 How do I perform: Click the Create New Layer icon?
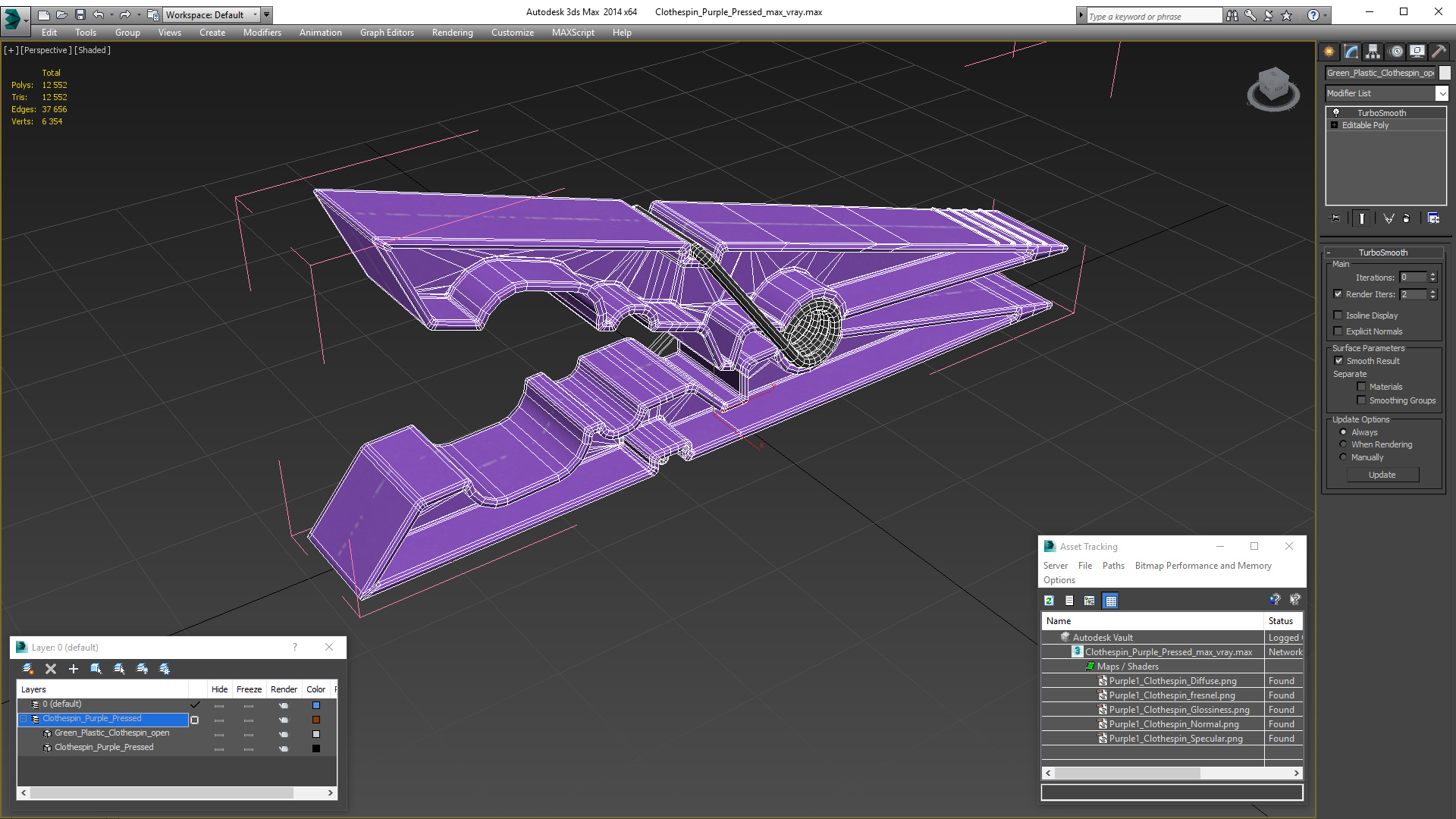(28, 669)
